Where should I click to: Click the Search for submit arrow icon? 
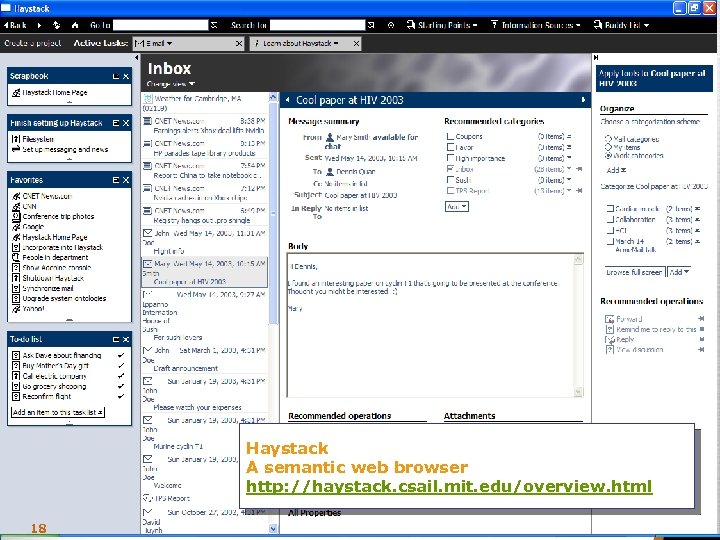click(371, 25)
